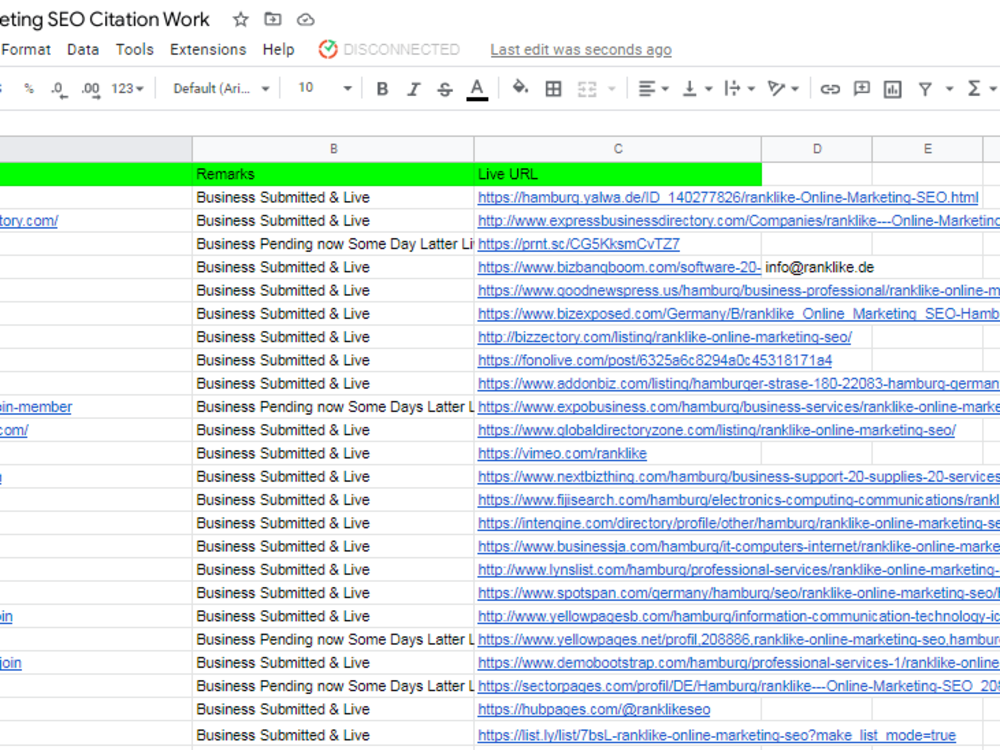Screen dimensions: 1000x750
Task: Insert a chart with the toolbar icon
Action: point(892,89)
